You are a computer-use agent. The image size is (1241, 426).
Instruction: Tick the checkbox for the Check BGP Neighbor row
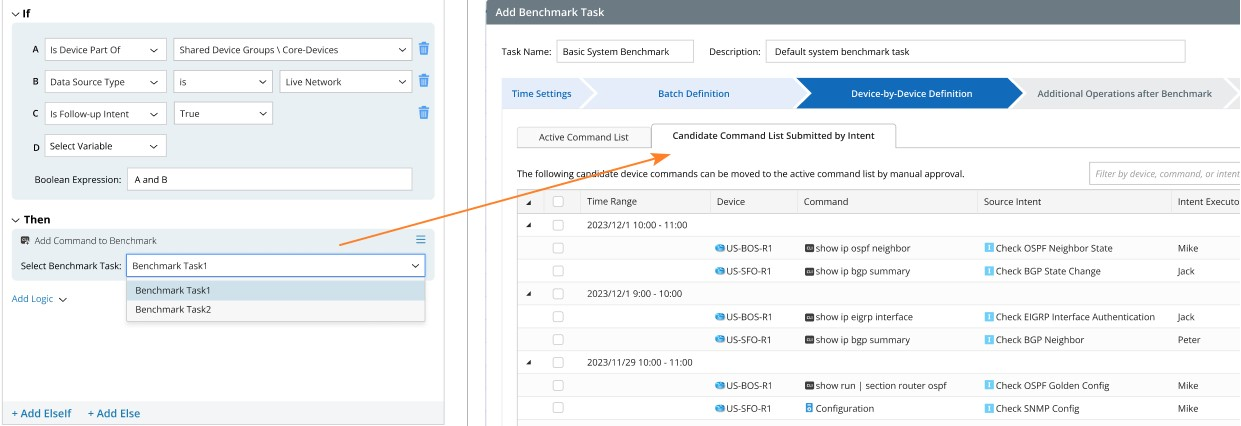pyautogui.click(x=558, y=340)
